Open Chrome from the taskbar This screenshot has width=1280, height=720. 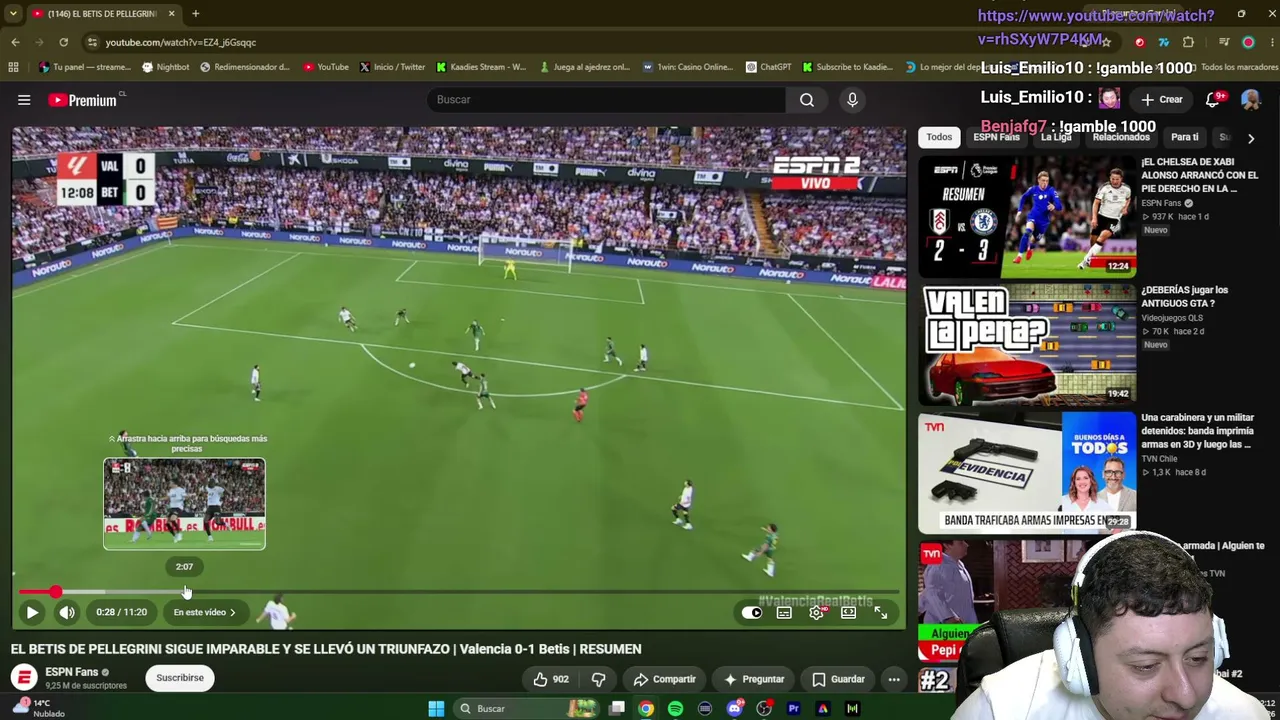647,709
